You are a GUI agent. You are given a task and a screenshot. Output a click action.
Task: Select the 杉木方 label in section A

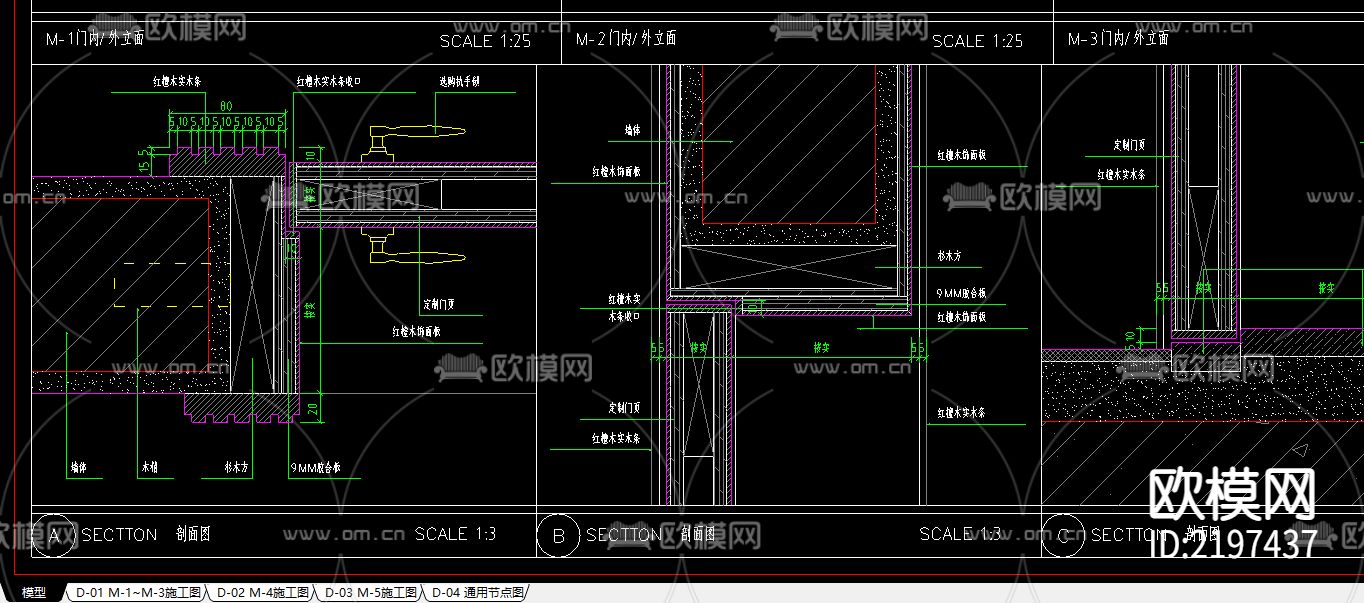click(x=236, y=467)
